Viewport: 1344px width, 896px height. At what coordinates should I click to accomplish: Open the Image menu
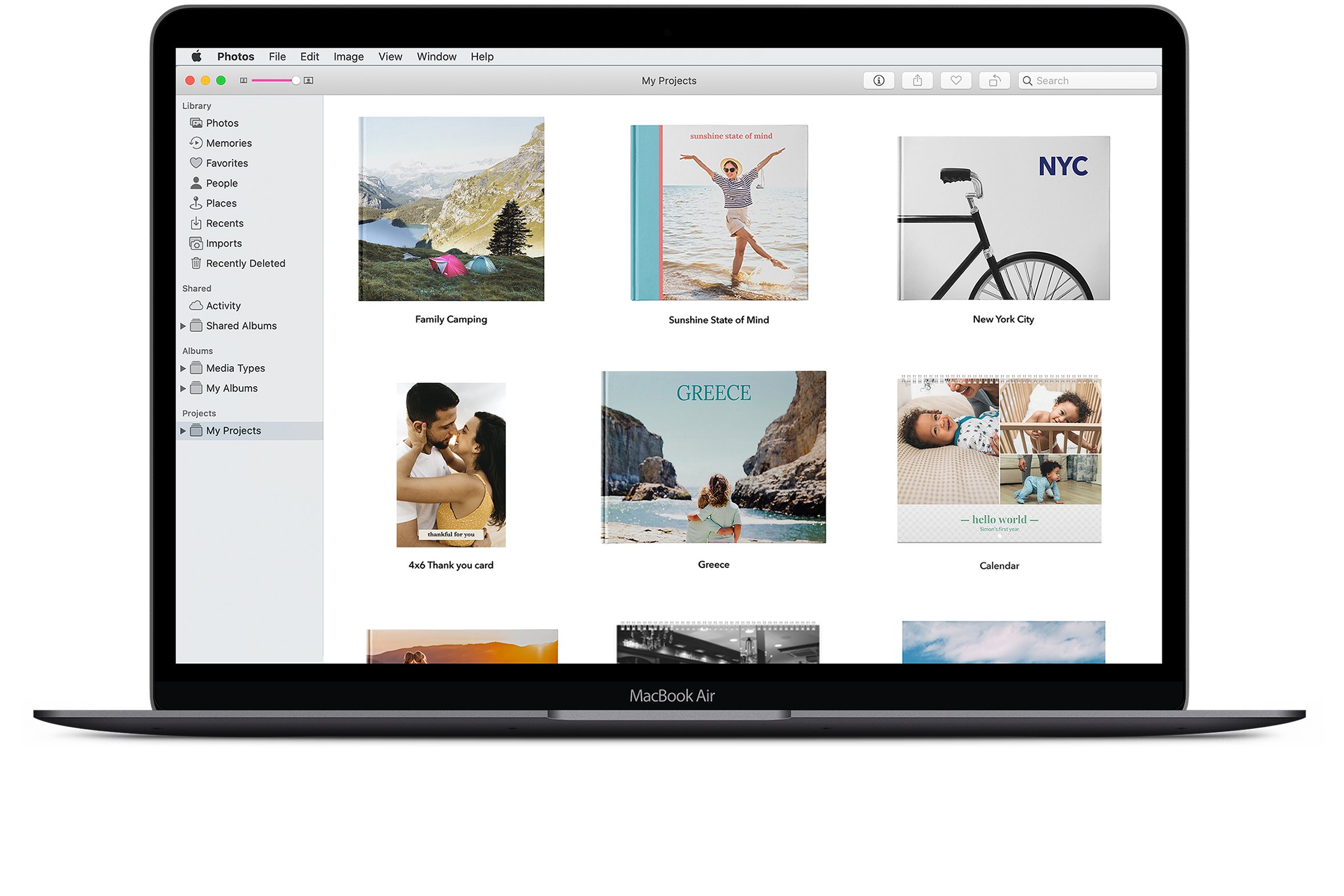click(x=349, y=56)
